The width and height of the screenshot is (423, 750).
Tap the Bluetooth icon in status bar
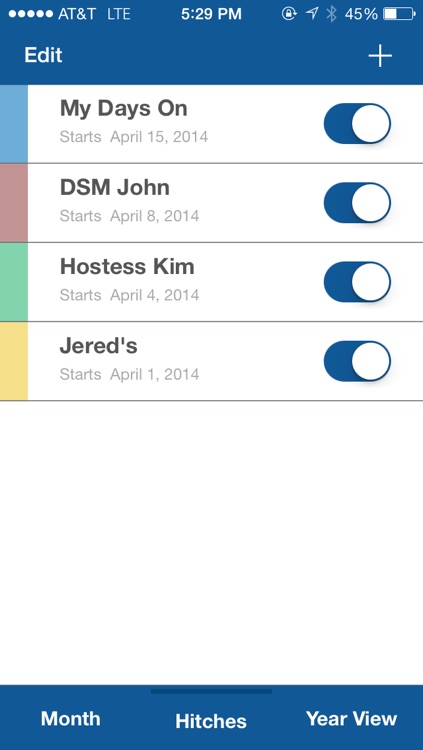click(331, 14)
